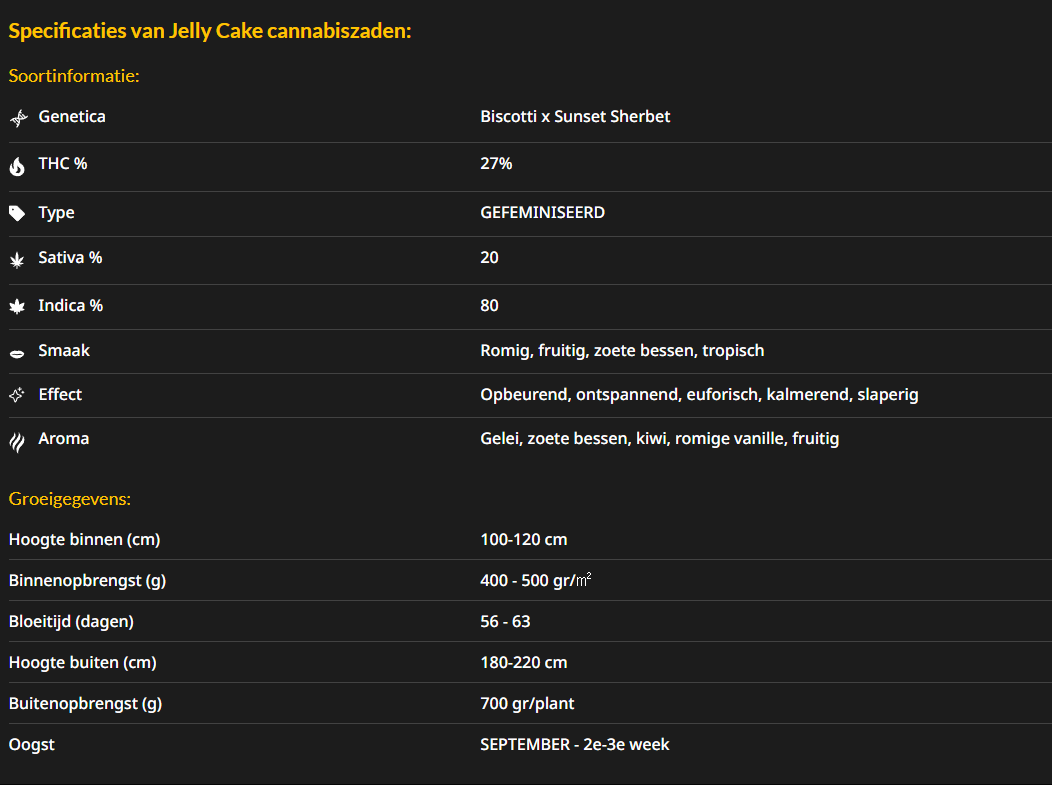Click the DNA icon beside Genetica
The width and height of the screenshot is (1052, 785).
18,118
